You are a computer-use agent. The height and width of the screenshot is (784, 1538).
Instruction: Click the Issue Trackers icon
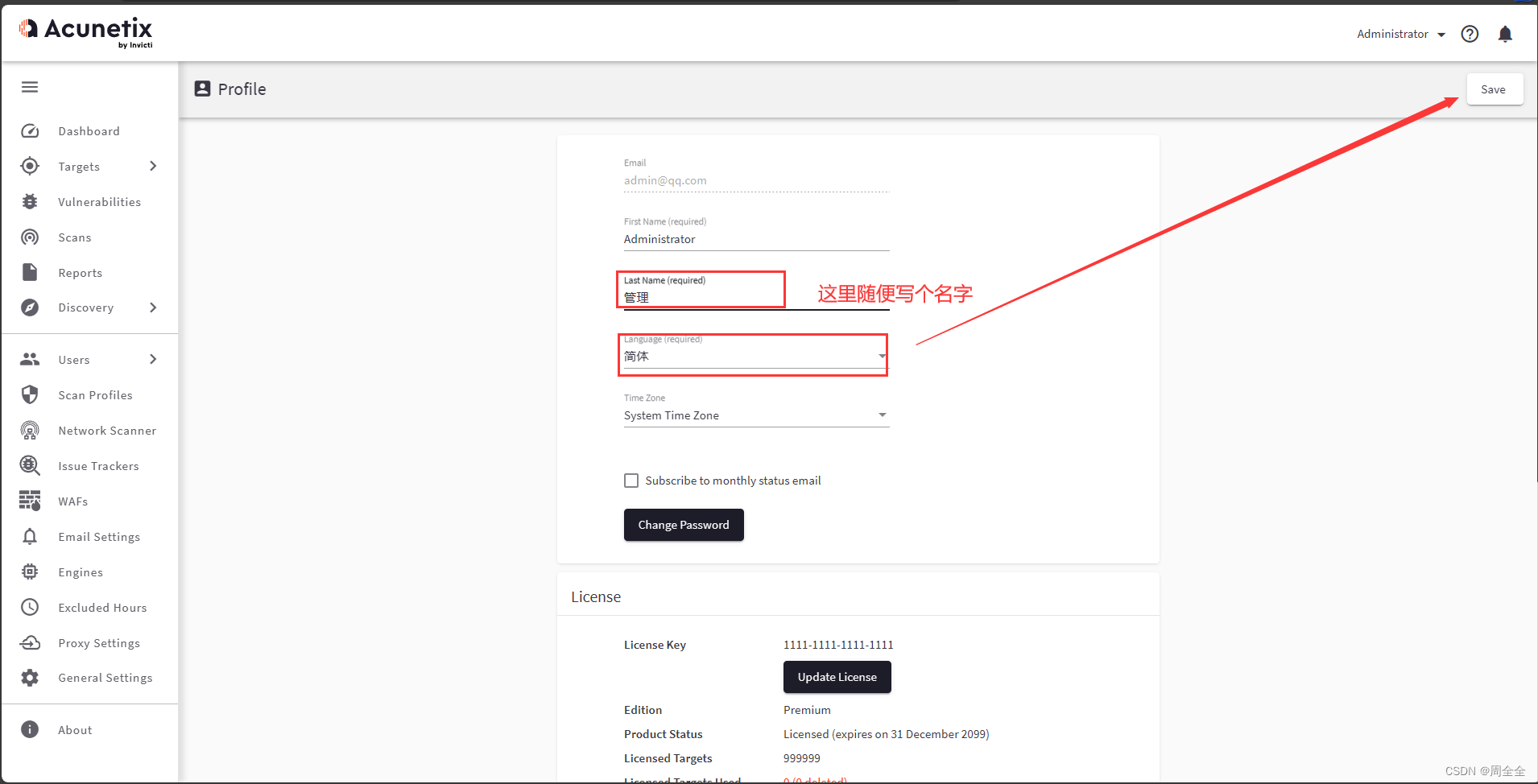click(x=30, y=465)
